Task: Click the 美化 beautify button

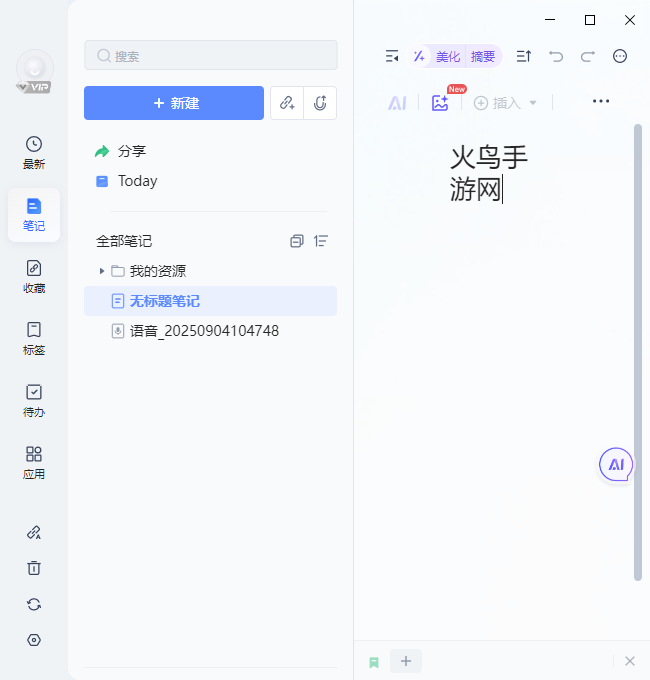Action: (x=448, y=56)
